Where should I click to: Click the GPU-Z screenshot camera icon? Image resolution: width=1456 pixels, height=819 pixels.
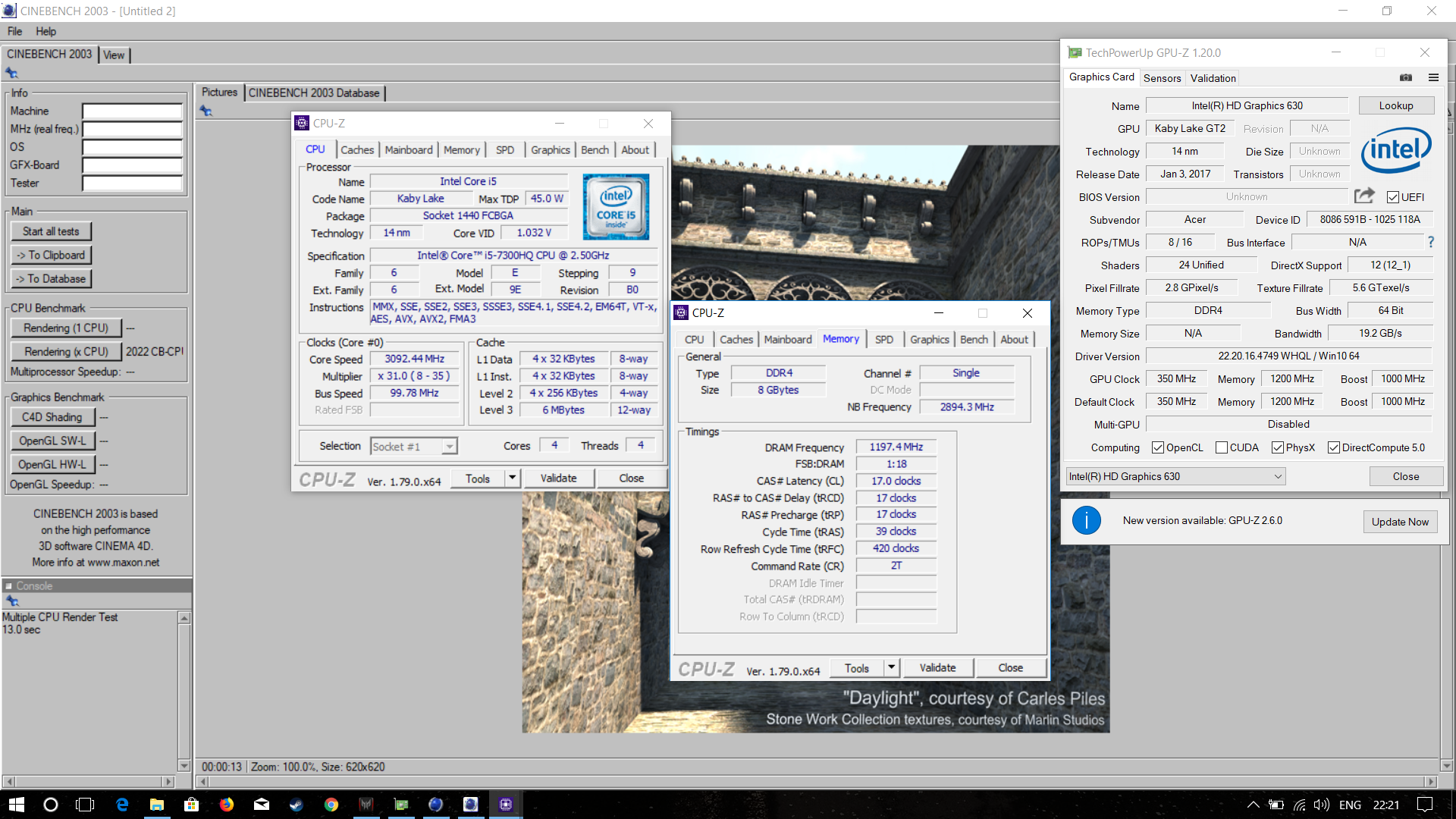(x=1406, y=77)
